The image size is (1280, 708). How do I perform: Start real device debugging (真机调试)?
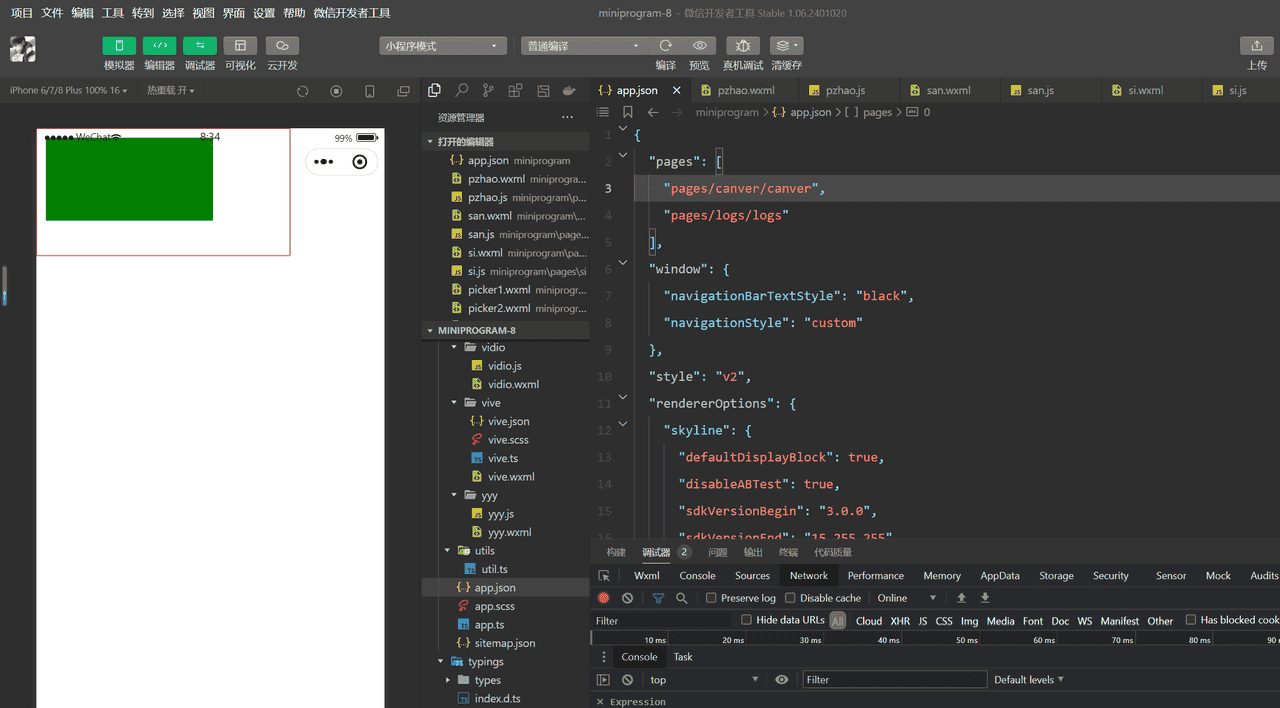[x=742, y=46]
